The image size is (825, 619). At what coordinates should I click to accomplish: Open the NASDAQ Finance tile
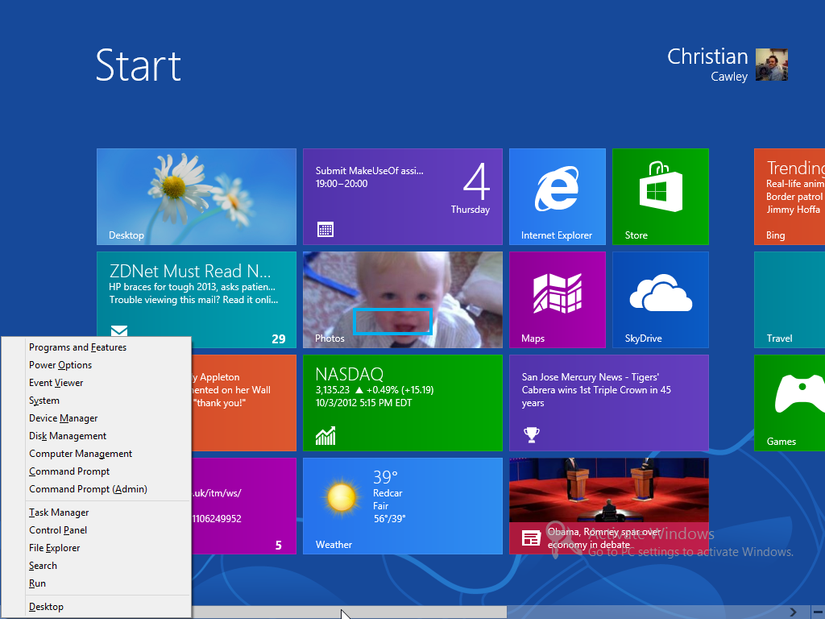coord(403,403)
